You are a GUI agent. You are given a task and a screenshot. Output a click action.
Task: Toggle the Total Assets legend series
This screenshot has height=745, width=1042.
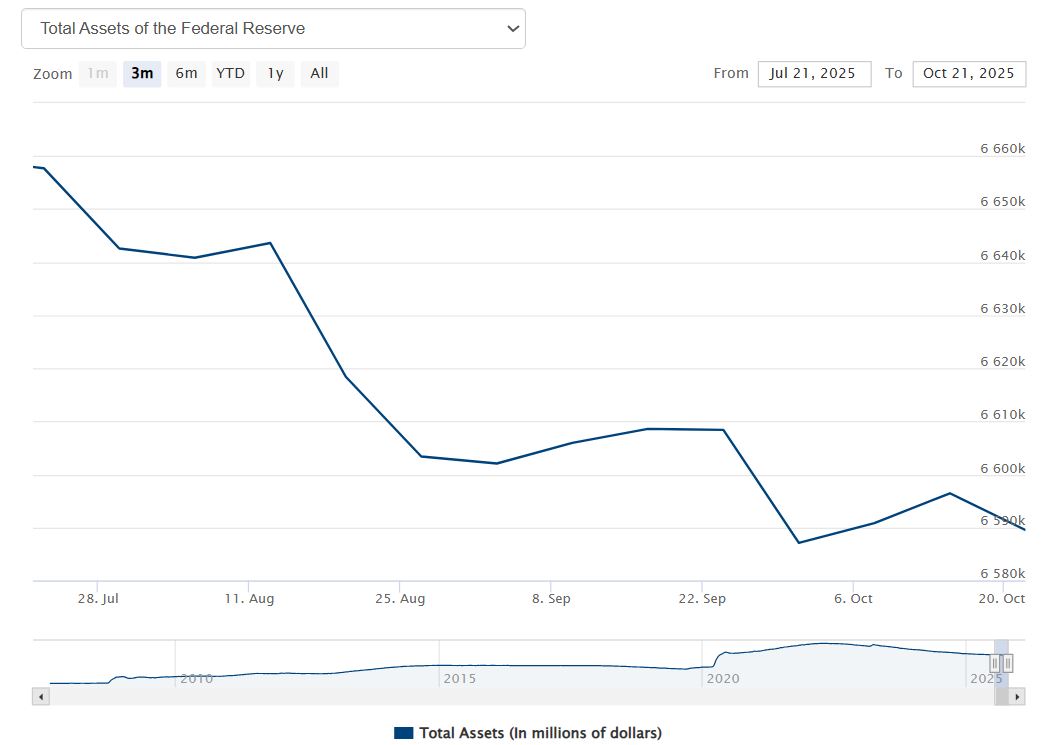(540, 733)
